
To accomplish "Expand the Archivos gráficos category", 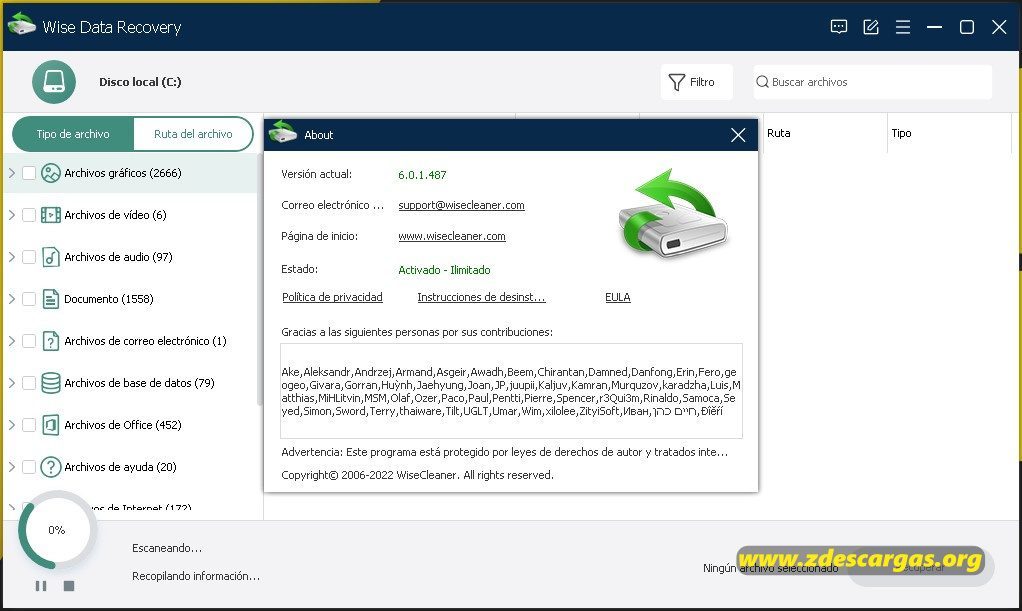I will [12, 173].
